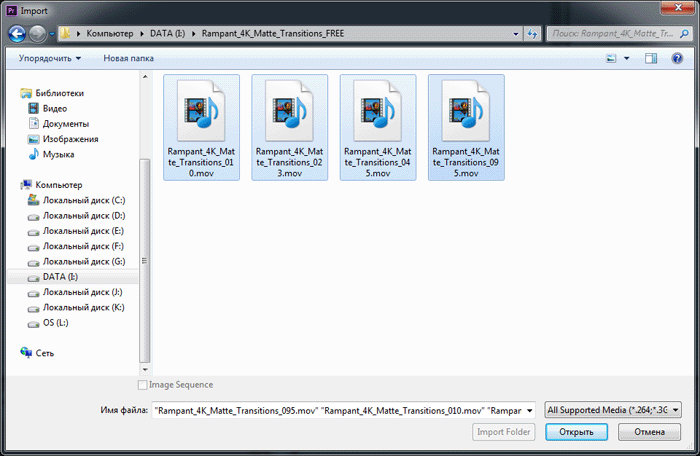This screenshot has height=456, width=700.
Task: Click the grayed Forward navigation arrow
Action: [38, 34]
